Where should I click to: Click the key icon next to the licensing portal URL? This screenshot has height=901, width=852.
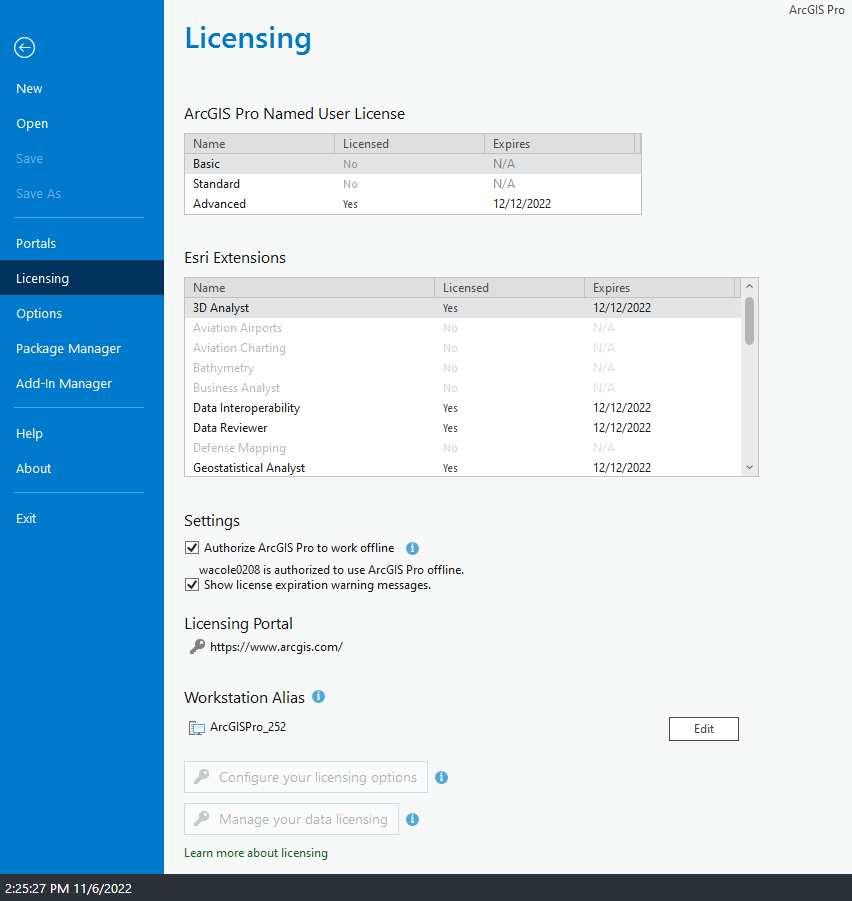click(194, 646)
